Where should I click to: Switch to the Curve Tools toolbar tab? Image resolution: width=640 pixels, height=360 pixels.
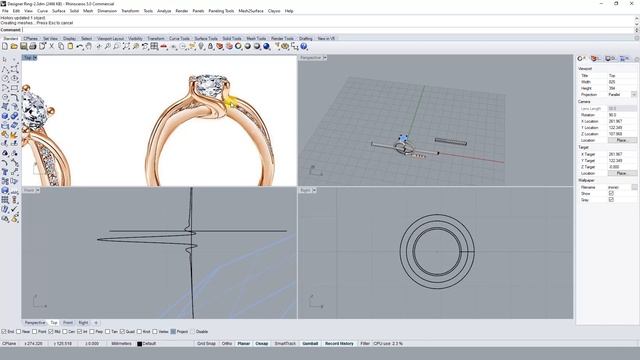pos(179,38)
